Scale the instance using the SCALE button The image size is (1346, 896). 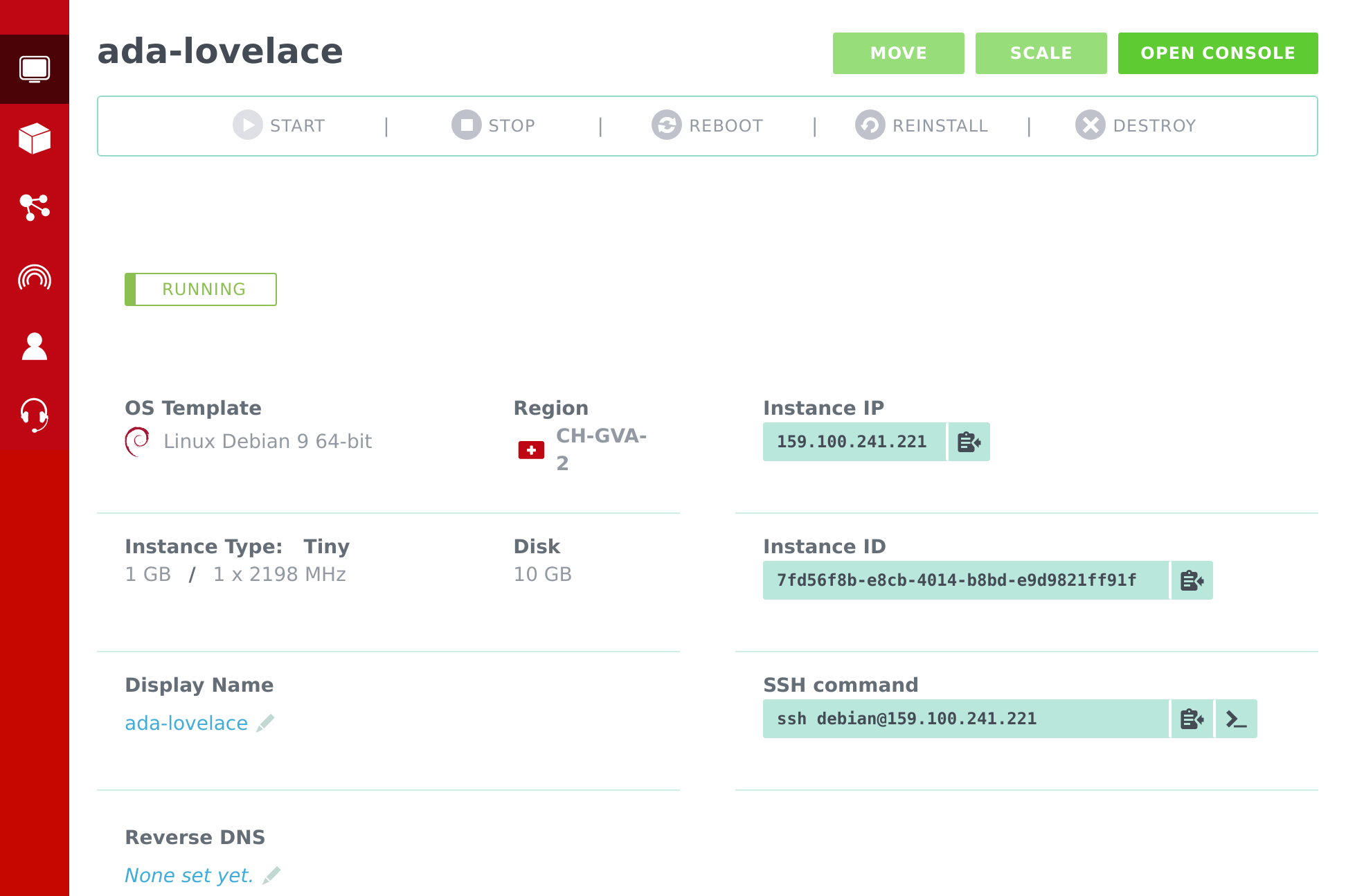pos(1041,53)
